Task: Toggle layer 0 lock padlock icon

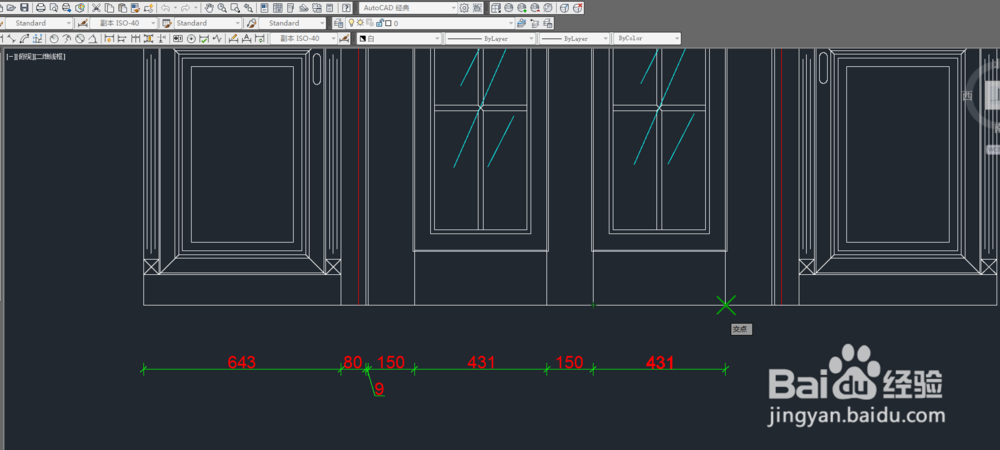Action: pos(379,23)
